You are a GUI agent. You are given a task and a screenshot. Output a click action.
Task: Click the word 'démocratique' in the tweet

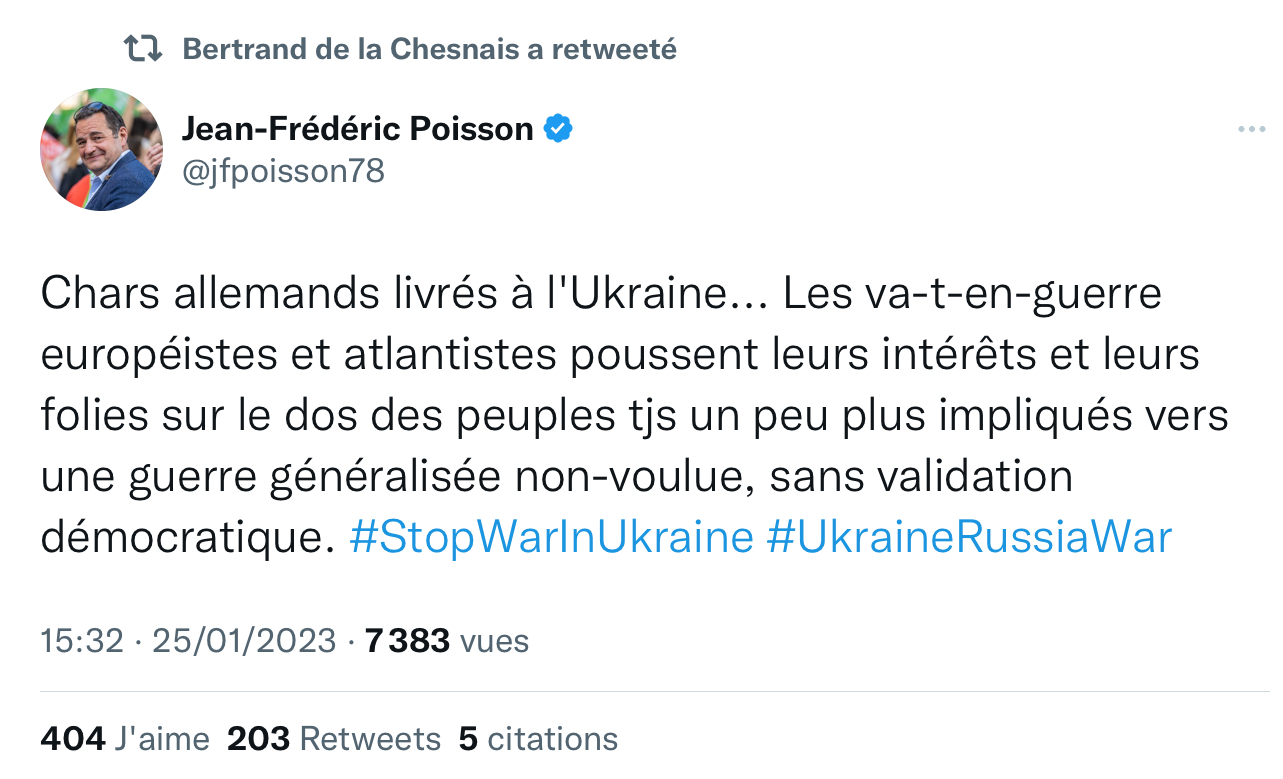[185, 538]
